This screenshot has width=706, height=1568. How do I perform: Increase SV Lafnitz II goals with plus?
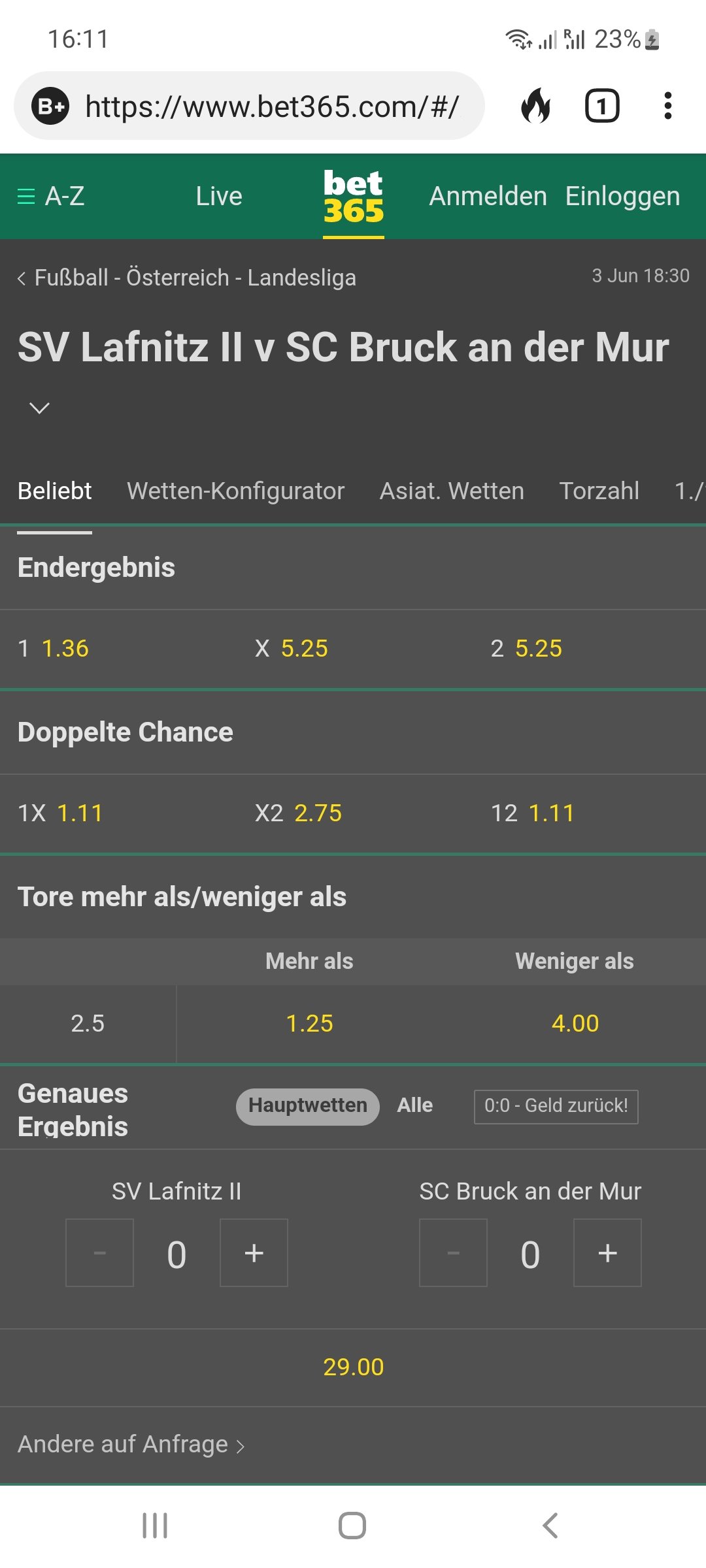click(x=254, y=1252)
